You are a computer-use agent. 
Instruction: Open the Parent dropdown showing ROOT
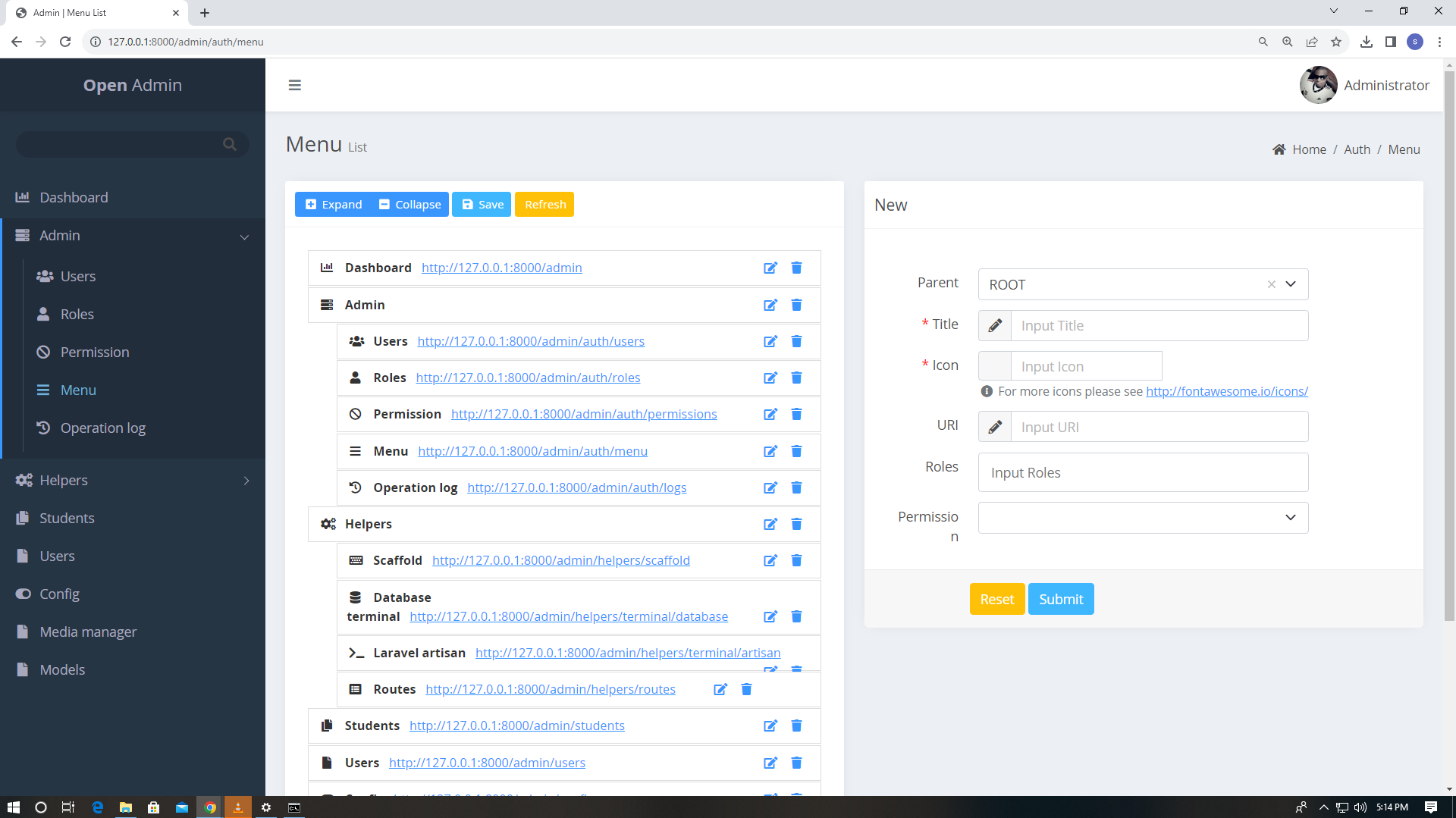[x=1289, y=284]
